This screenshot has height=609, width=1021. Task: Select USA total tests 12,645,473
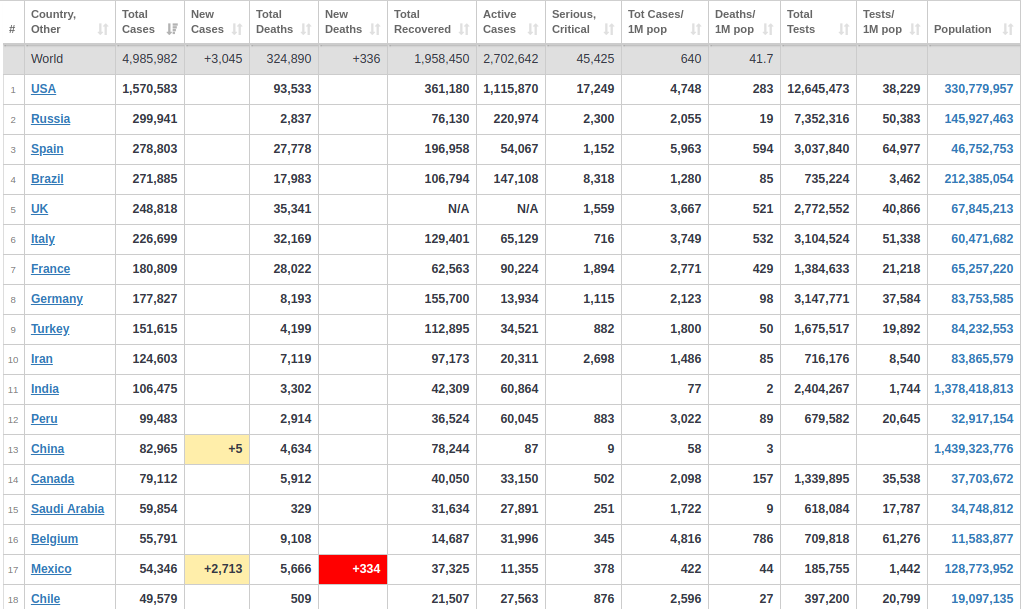pos(818,89)
